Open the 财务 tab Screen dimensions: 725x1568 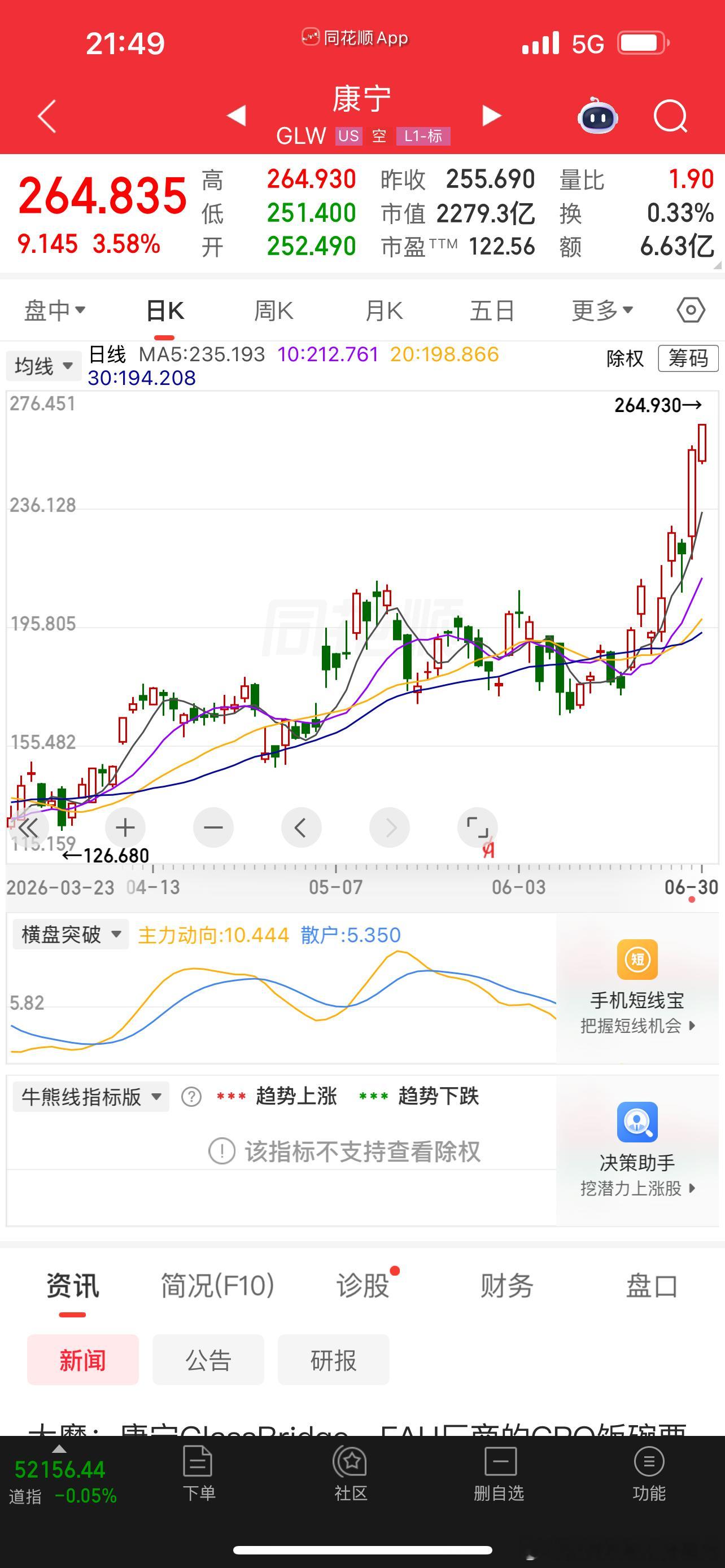[x=506, y=1286]
